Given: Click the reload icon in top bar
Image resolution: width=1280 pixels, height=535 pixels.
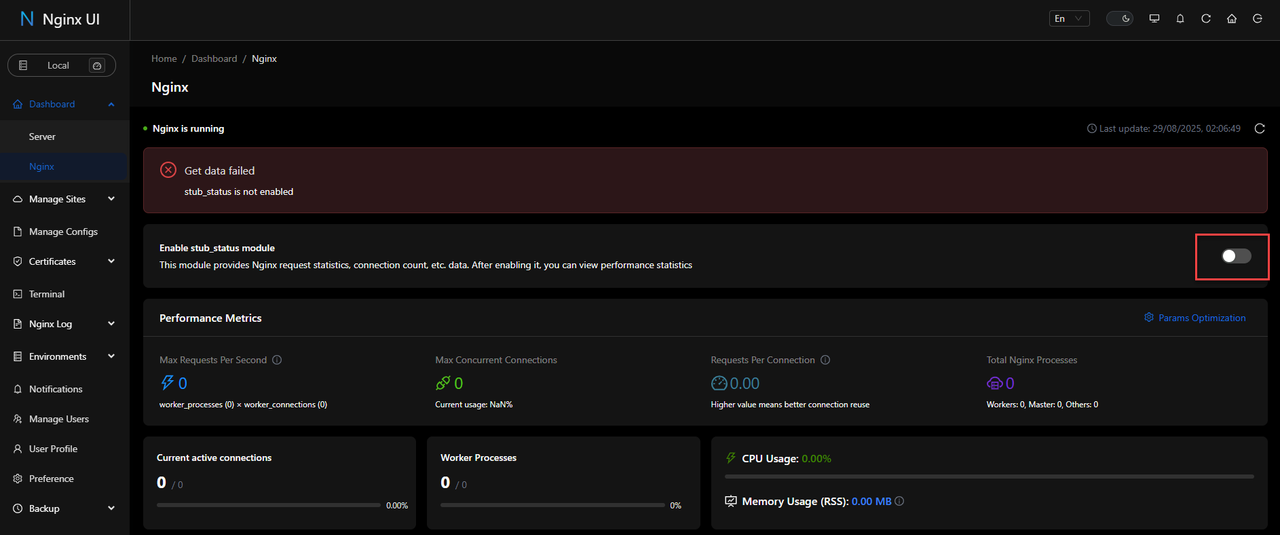Looking at the screenshot, I should click(x=1206, y=19).
